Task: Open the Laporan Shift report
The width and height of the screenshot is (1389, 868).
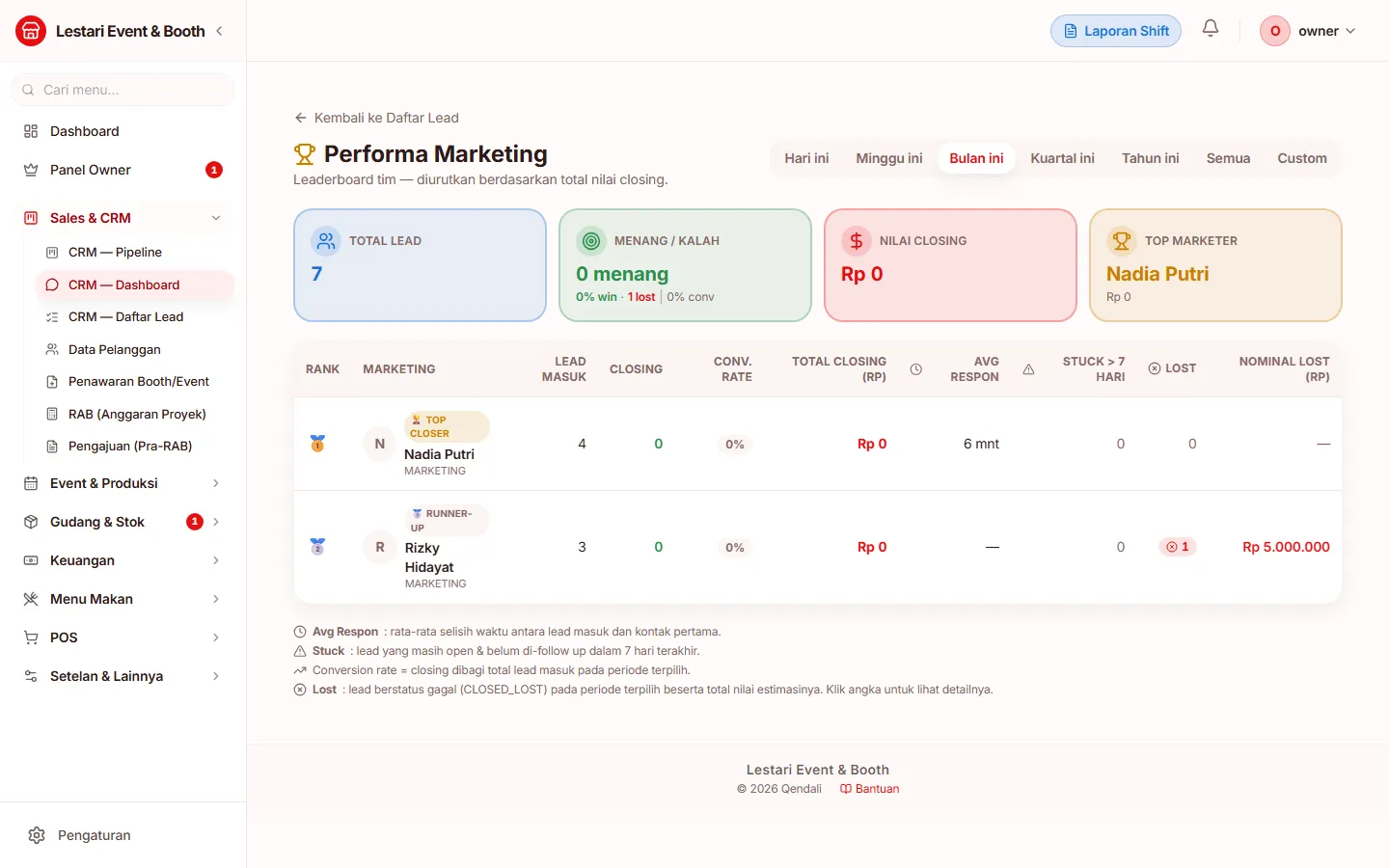Action: pyautogui.click(x=1116, y=31)
